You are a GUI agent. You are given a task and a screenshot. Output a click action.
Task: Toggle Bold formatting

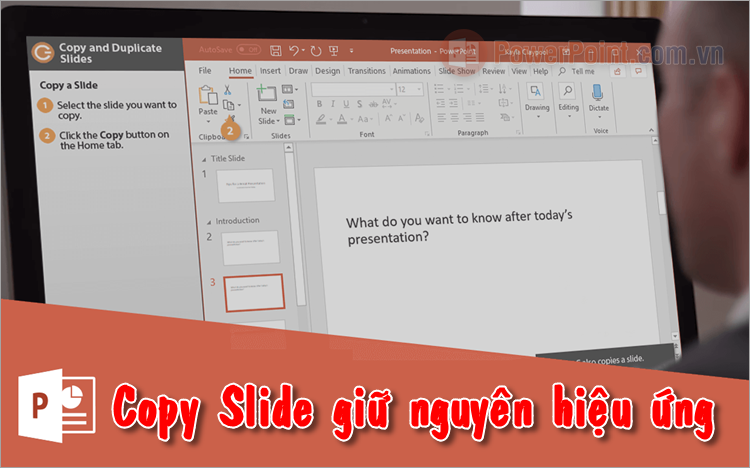[x=319, y=104]
